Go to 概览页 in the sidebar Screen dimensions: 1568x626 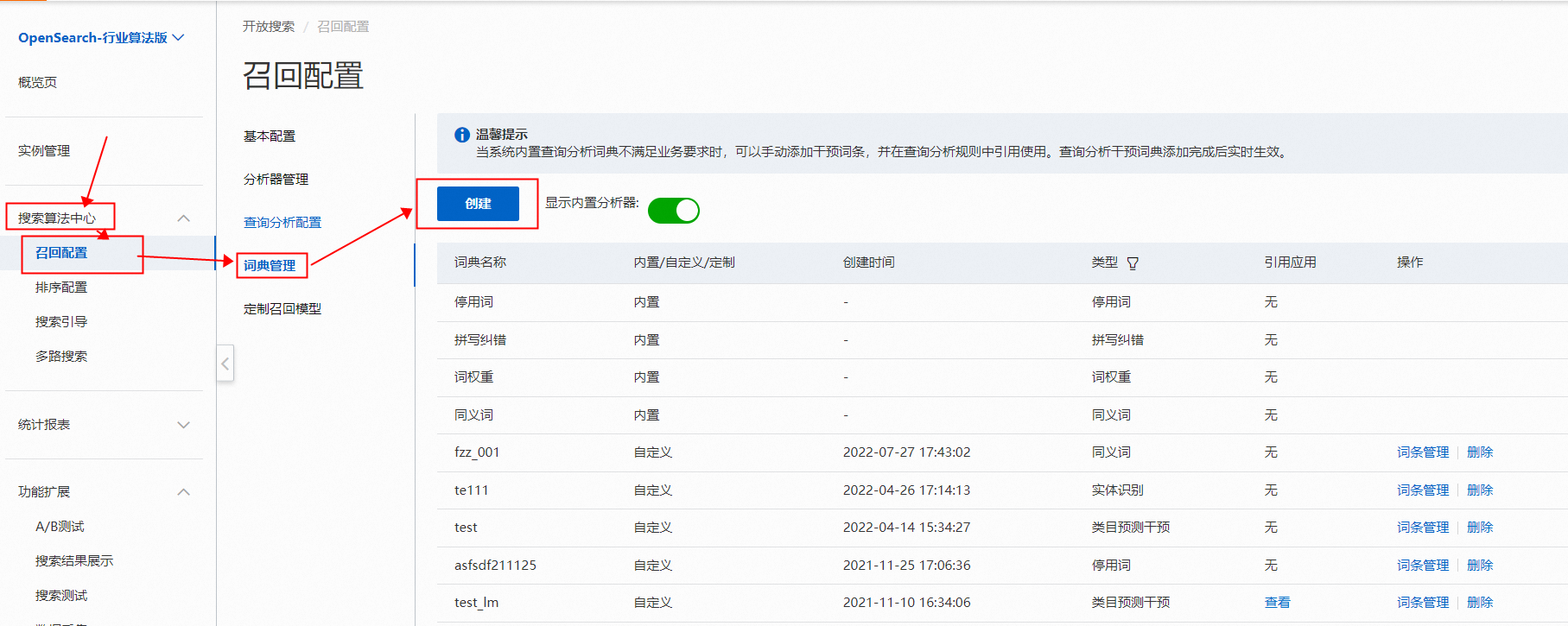click(37, 82)
